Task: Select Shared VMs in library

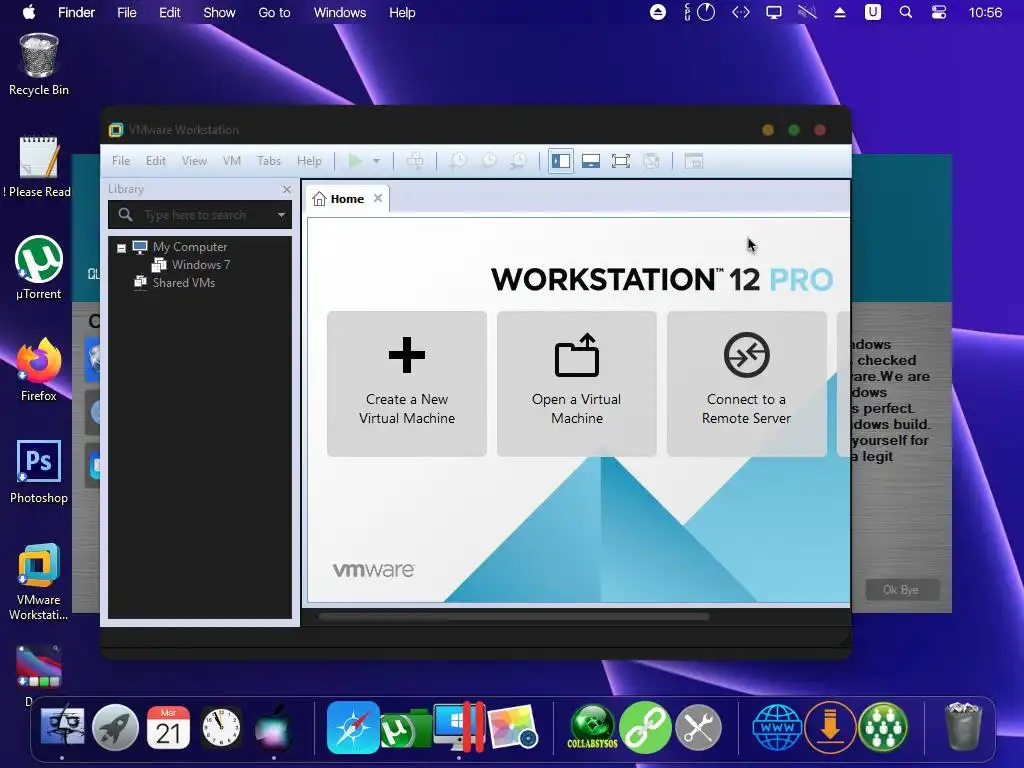Action: (x=184, y=283)
